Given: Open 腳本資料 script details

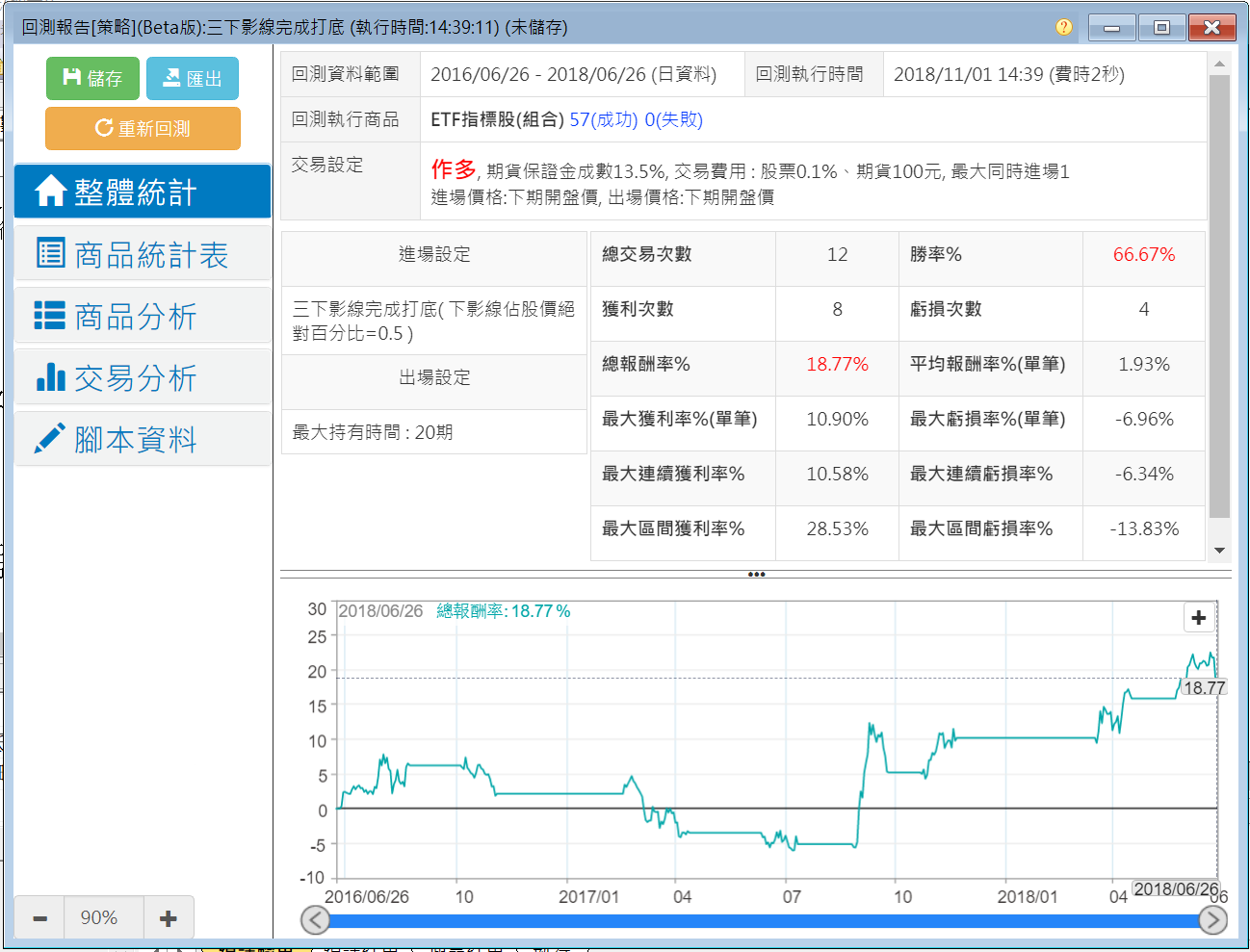Looking at the screenshot, I should point(143,439).
